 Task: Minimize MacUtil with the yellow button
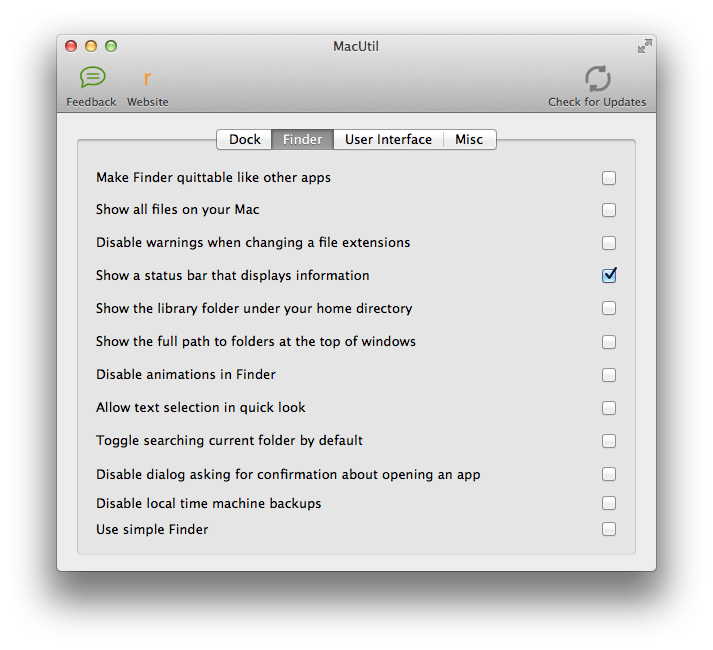[x=91, y=46]
